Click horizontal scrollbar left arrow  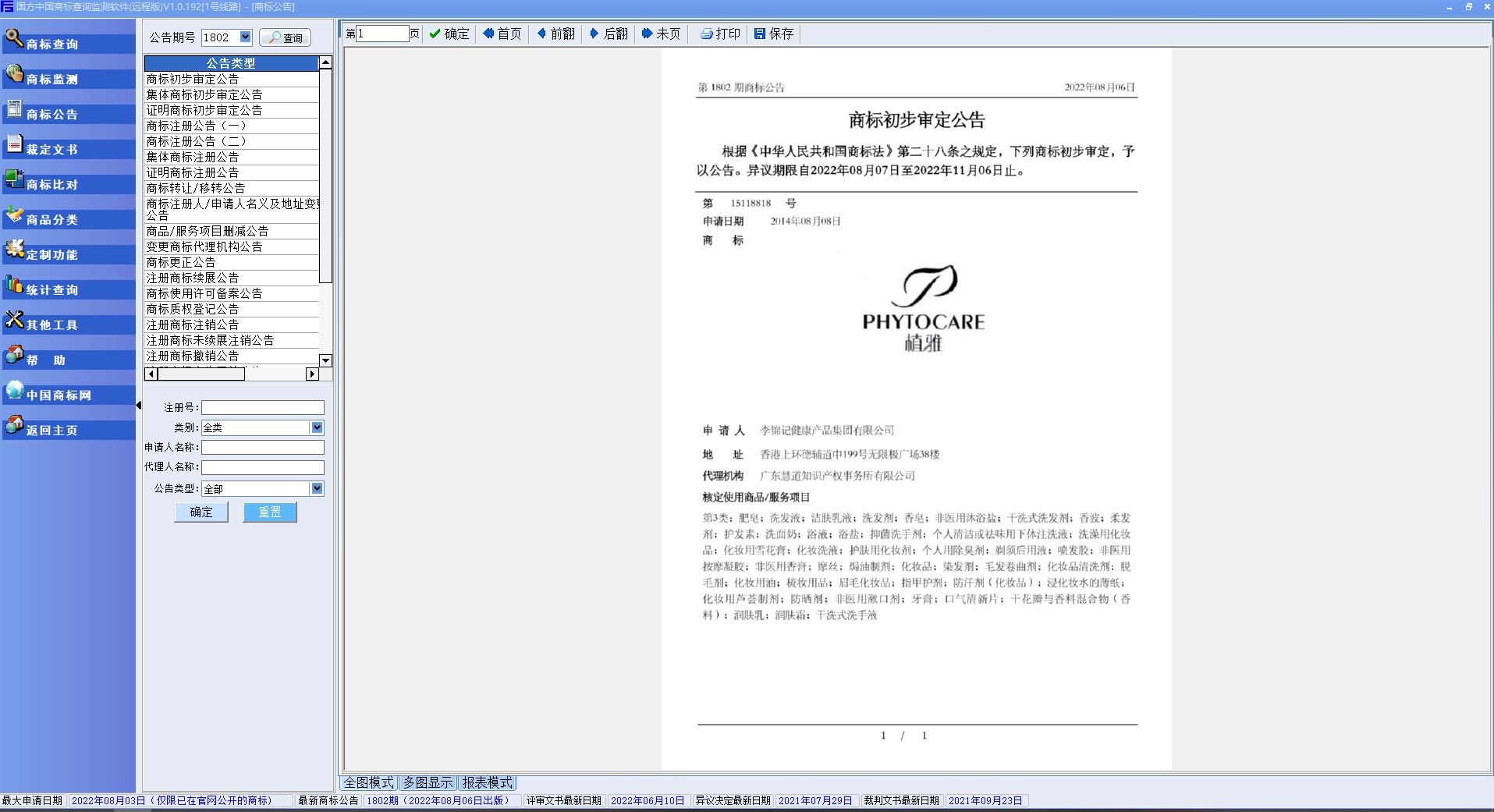click(x=151, y=374)
